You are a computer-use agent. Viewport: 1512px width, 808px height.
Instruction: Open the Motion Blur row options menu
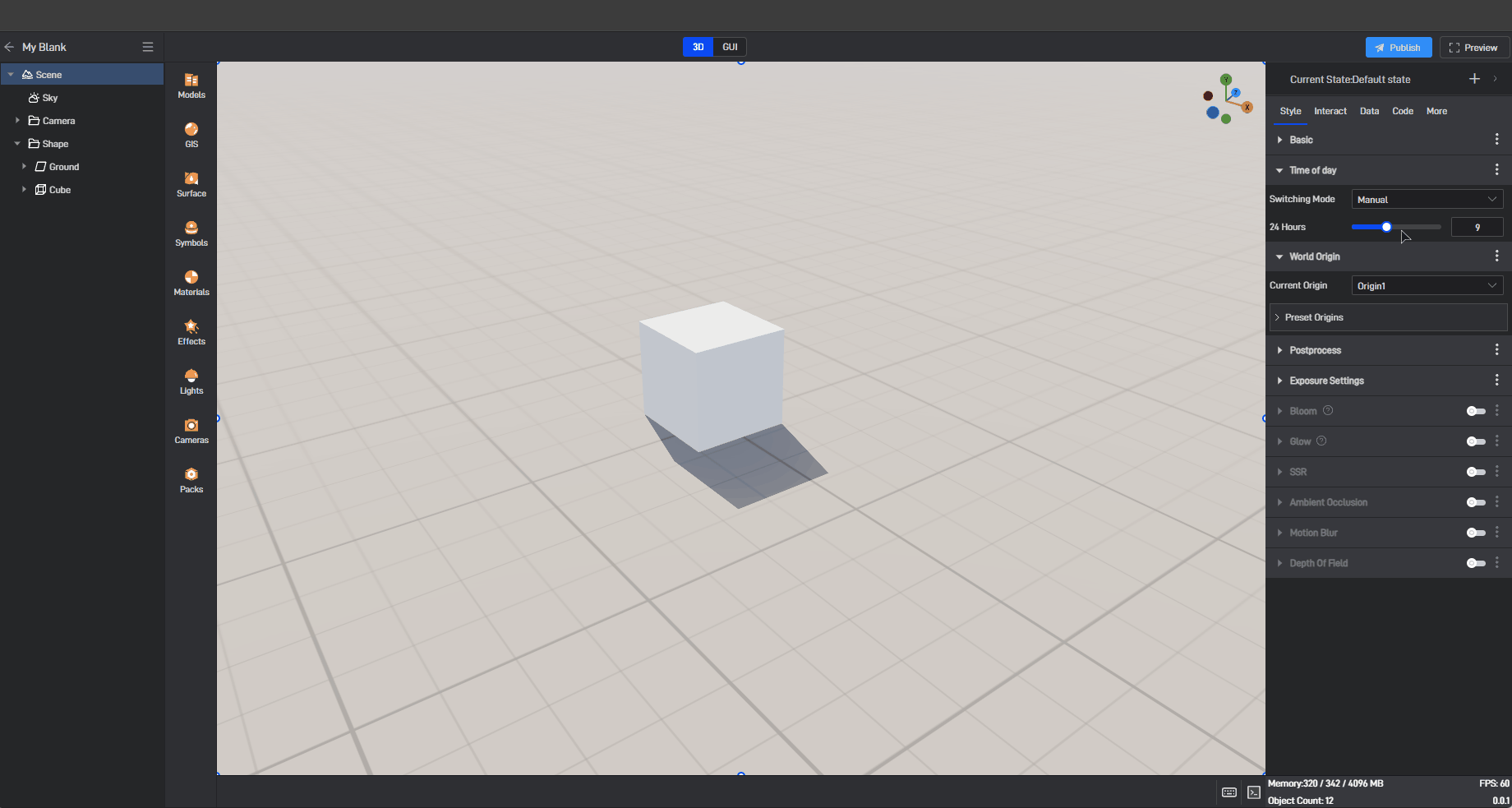[1496, 533]
